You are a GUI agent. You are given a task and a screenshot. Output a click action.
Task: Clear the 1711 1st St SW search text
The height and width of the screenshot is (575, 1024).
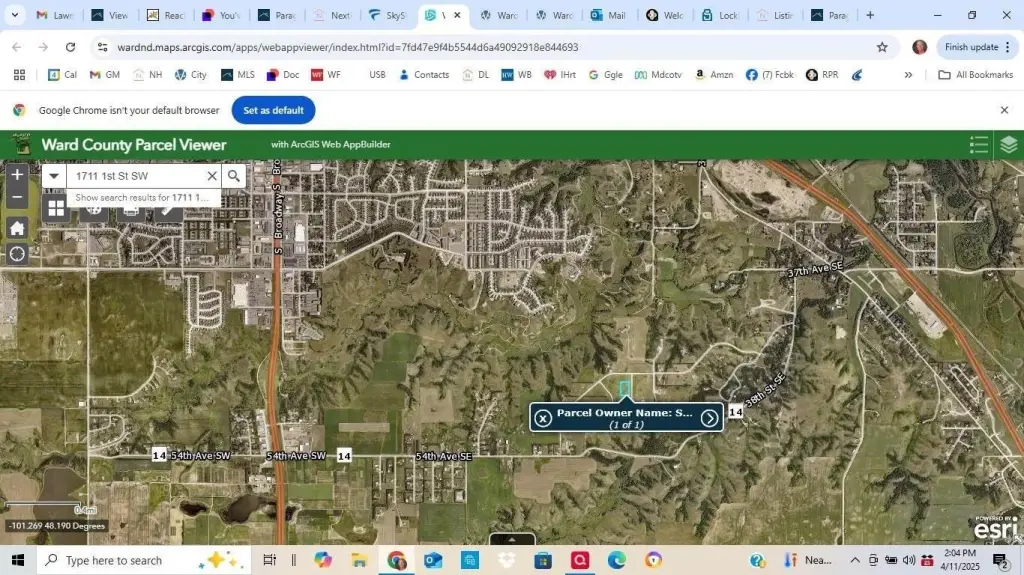(x=212, y=176)
